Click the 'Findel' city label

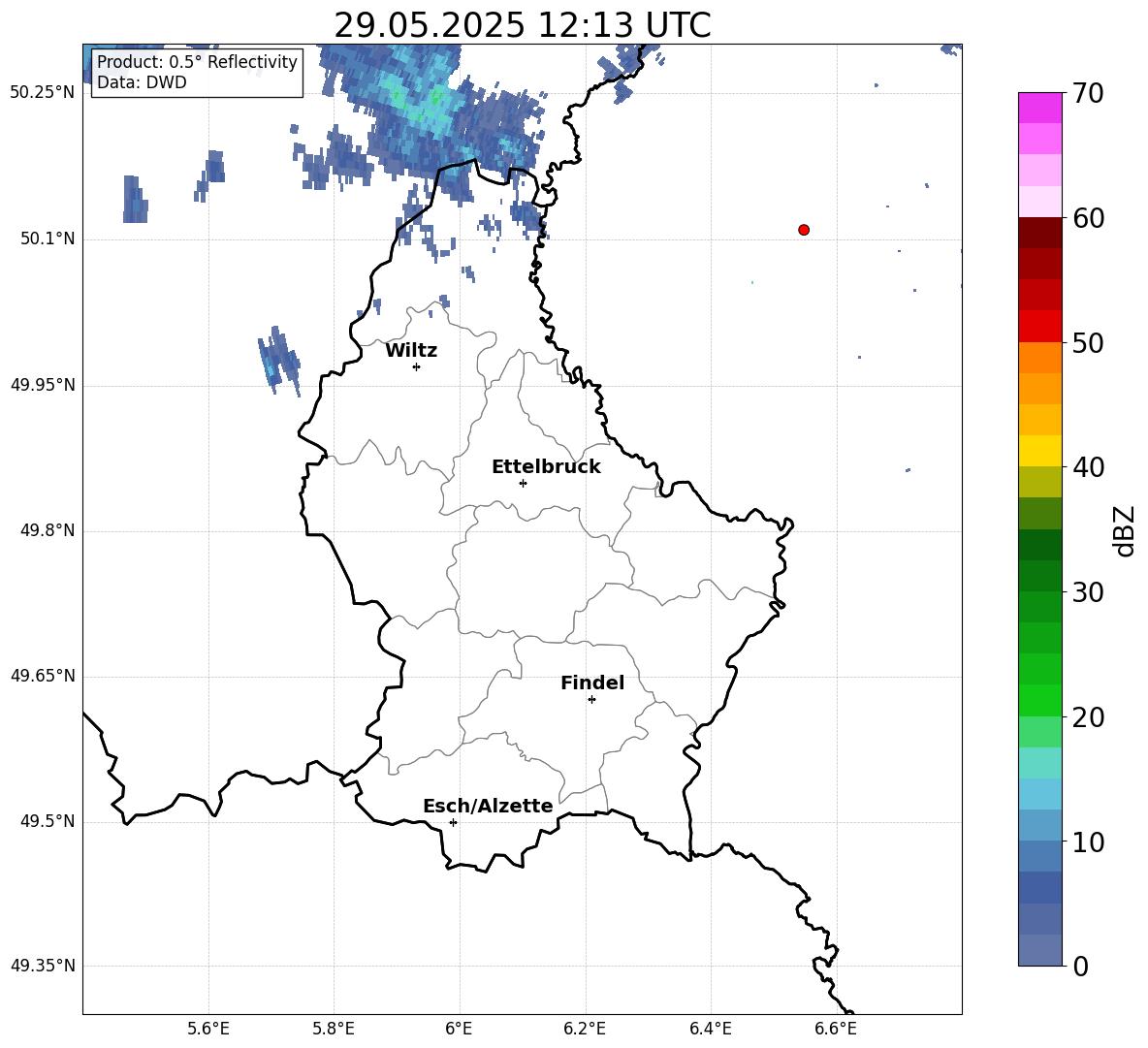coord(592,683)
